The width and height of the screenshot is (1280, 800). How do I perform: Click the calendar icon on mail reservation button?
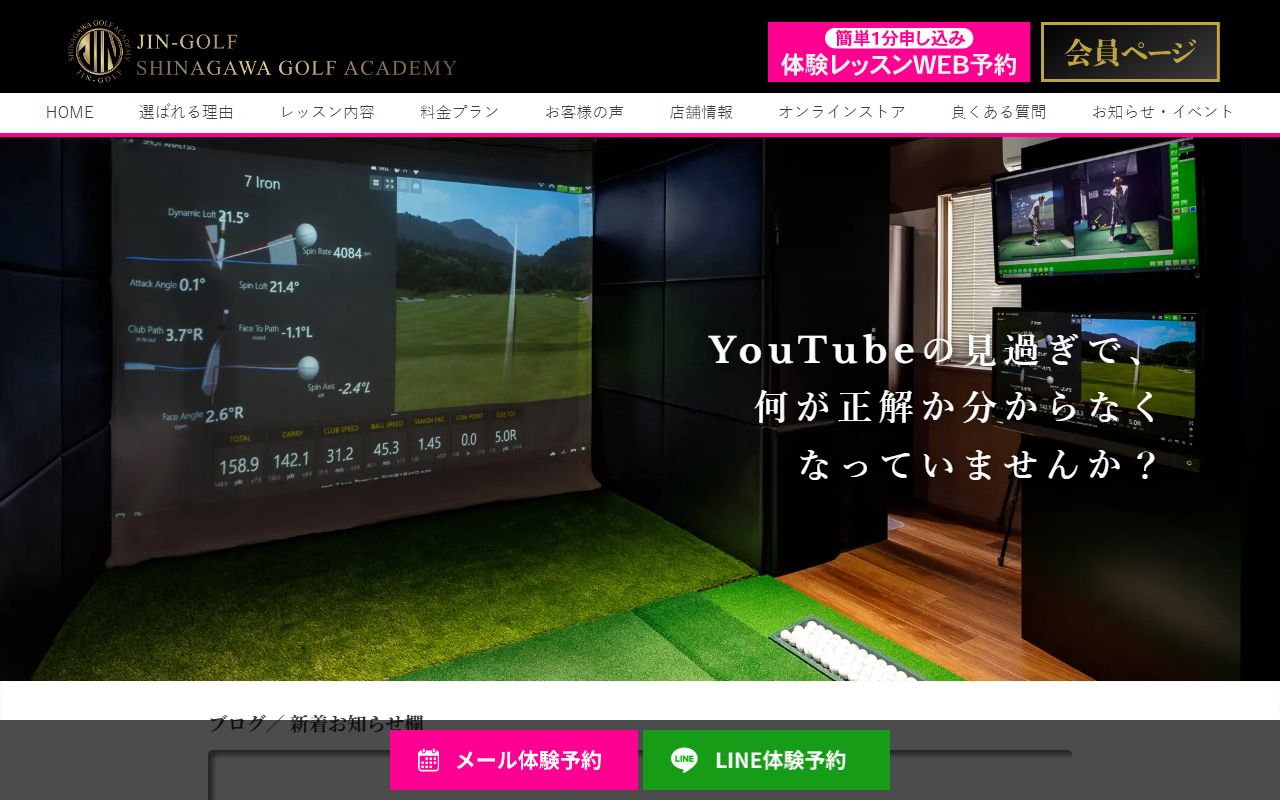click(x=429, y=760)
